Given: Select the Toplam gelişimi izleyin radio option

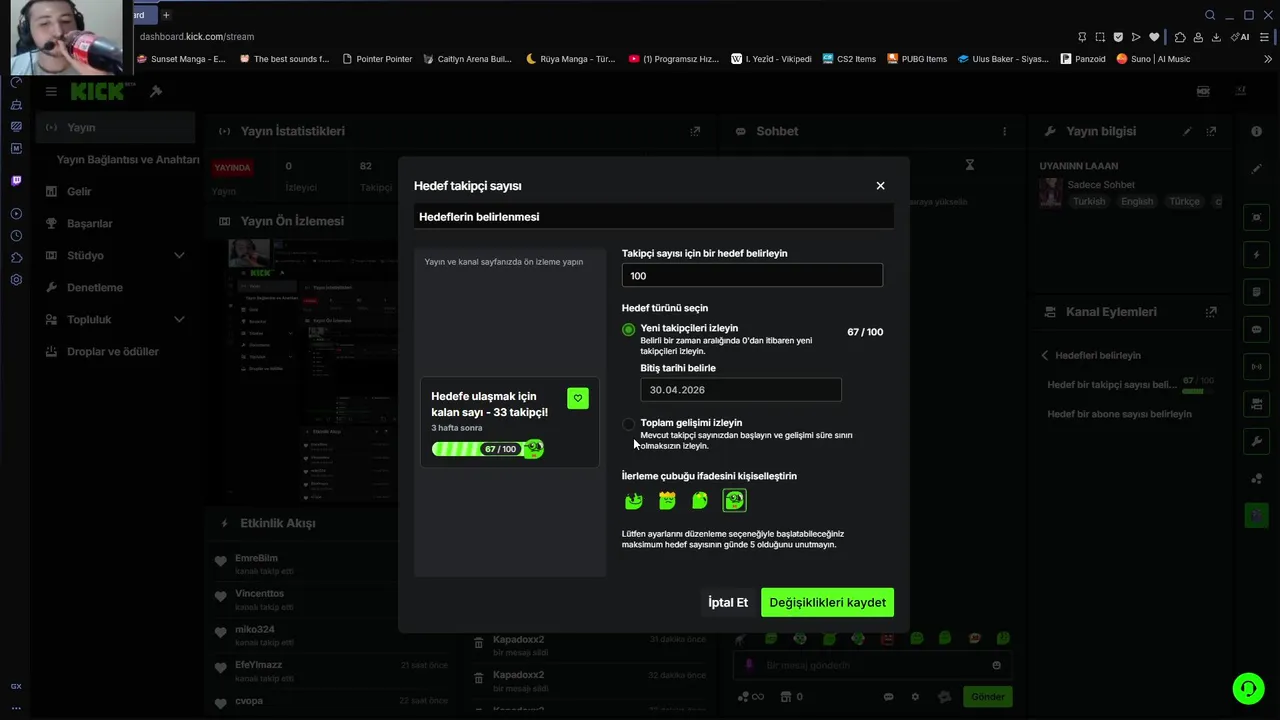Looking at the screenshot, I should click(628, 424).
